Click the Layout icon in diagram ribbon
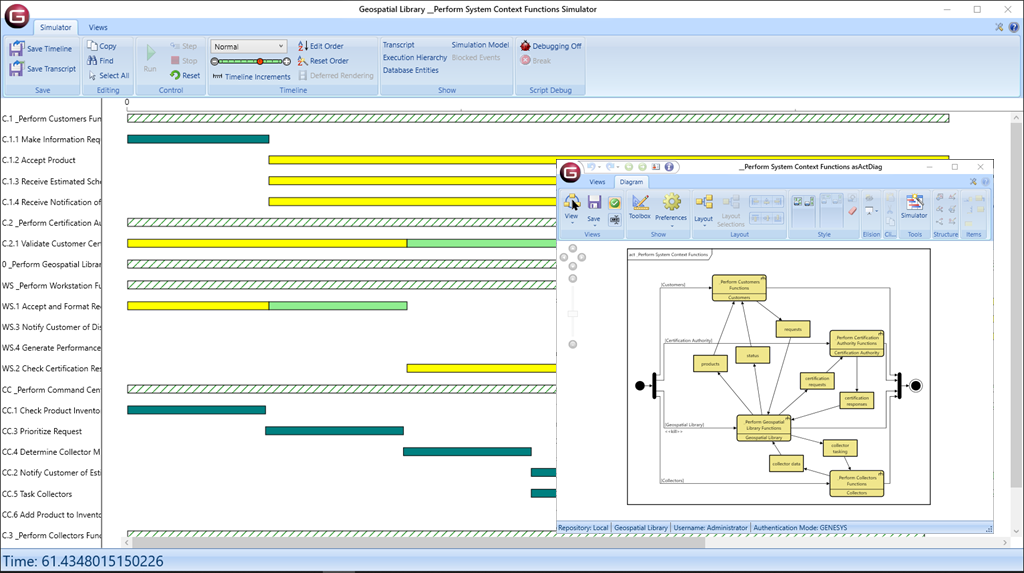Image resolution: width=1024 pixels, height=573 pixels. click(x=703, y=203)
